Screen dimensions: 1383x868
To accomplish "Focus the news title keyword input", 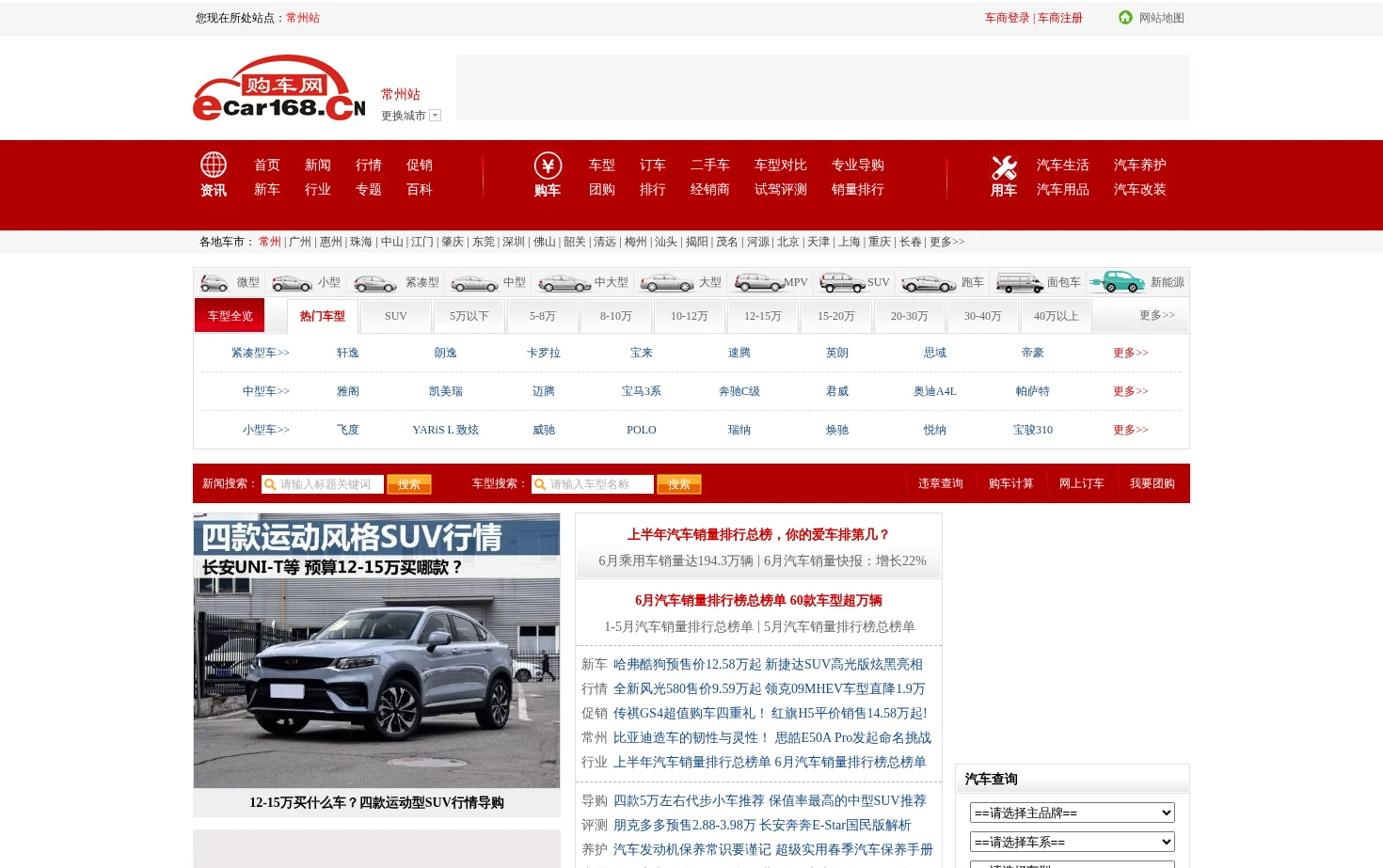I will [323, 484].
